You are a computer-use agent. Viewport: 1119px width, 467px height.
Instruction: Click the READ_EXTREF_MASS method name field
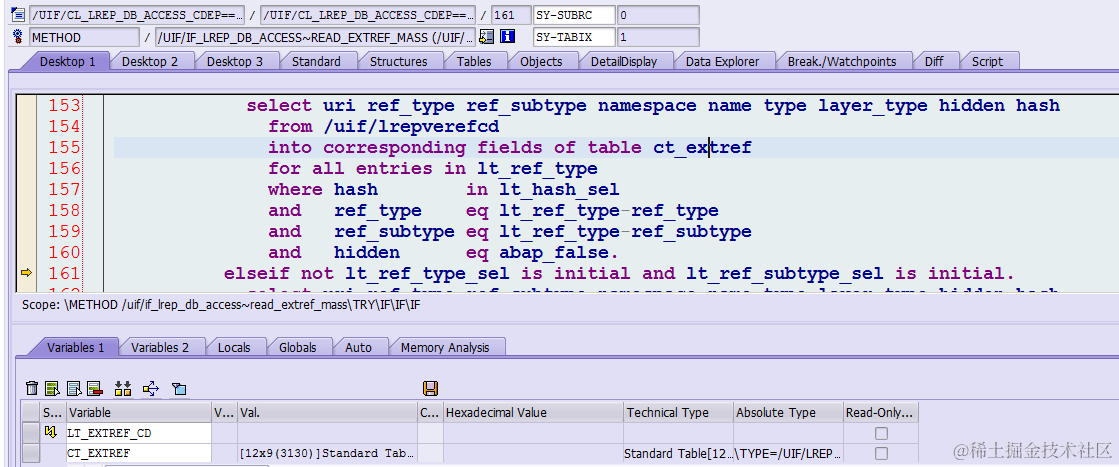[315, 37]
